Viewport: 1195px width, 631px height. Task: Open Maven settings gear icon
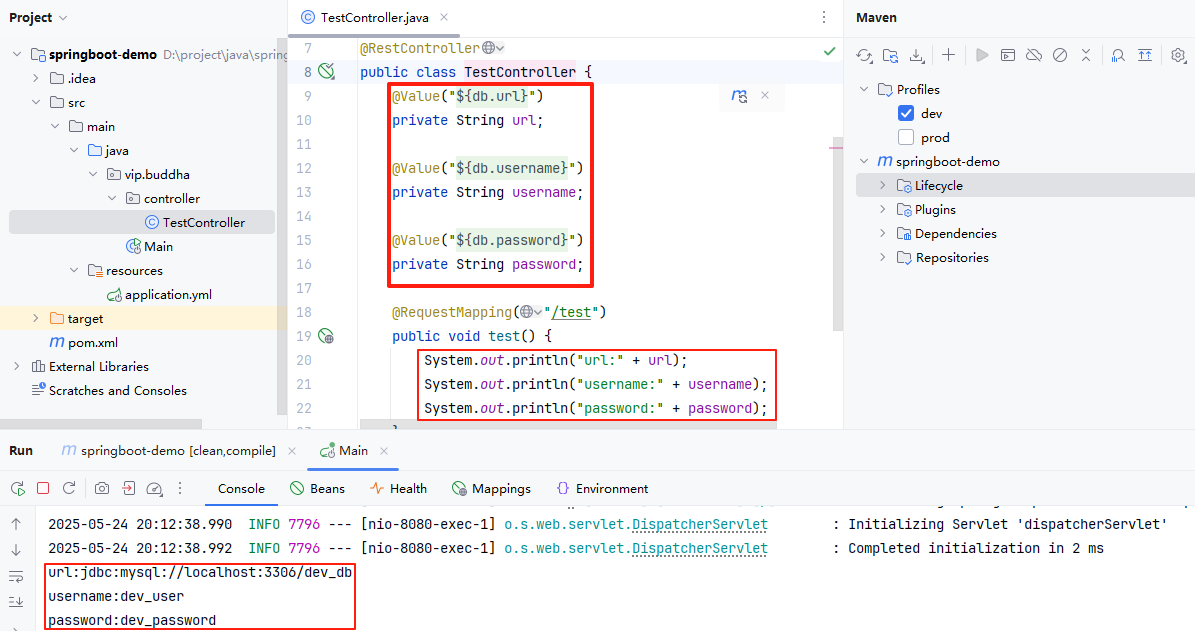pos(1178,55)
